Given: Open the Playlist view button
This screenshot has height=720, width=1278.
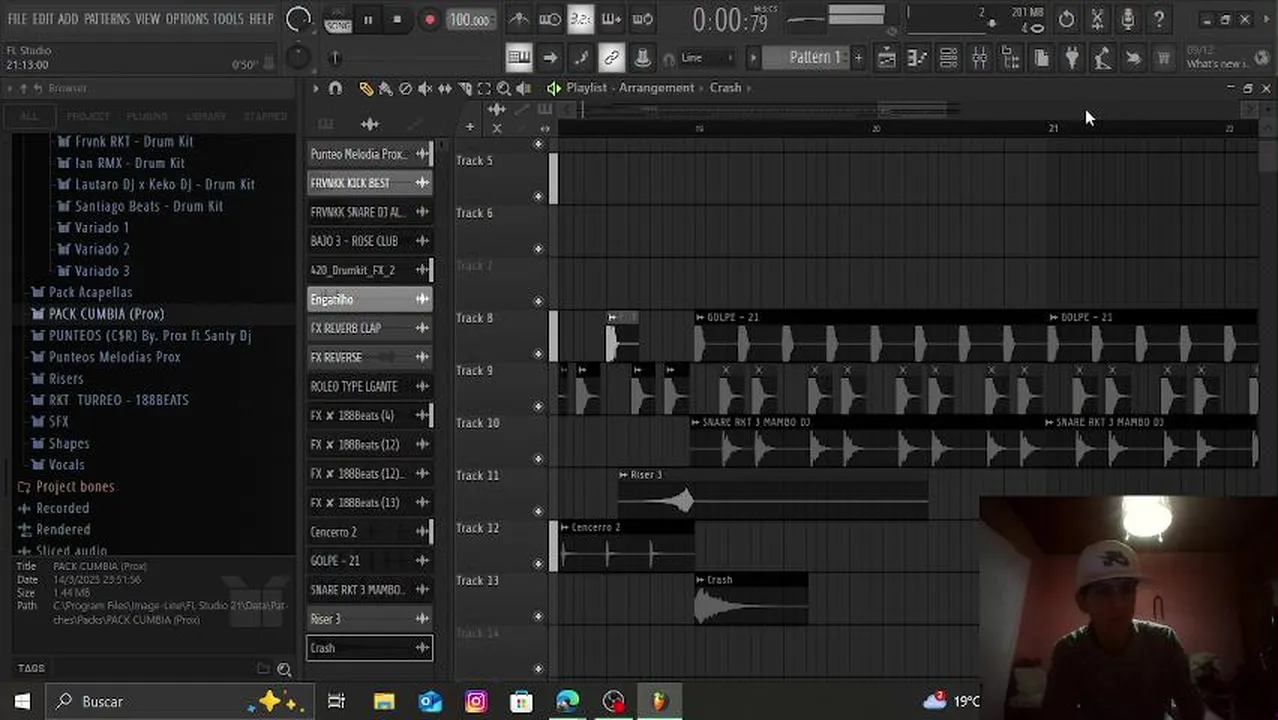Looking at the screenshot, I should pyautogui.click(x=886, y=58).
